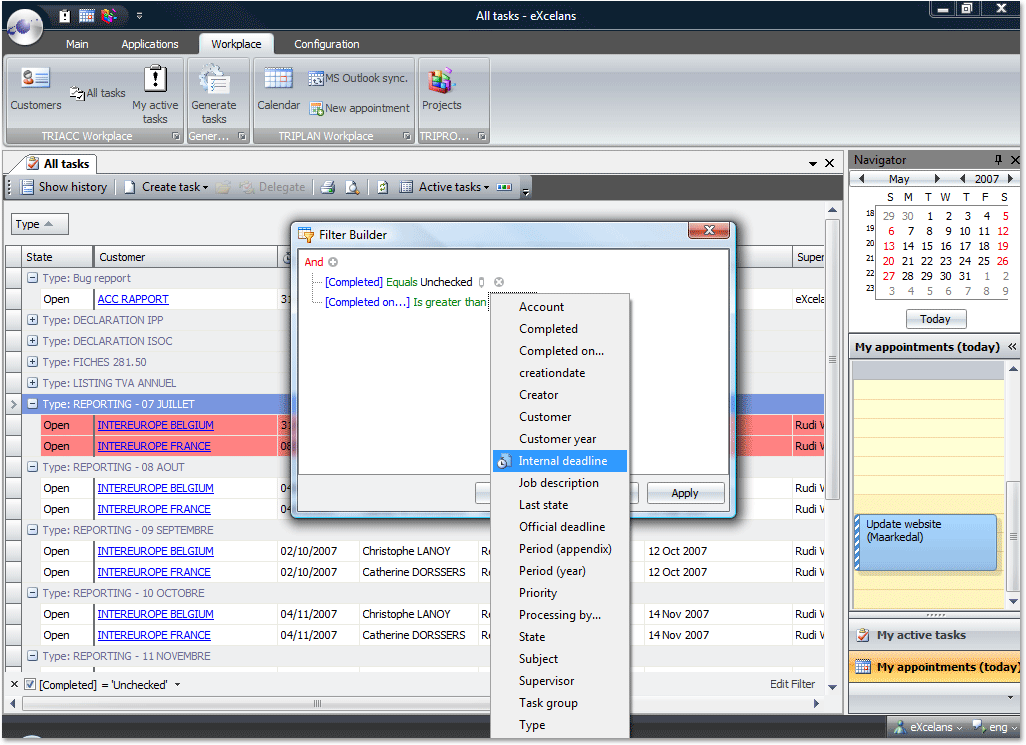Open Projects in the ribbon
Screen dimensions: 1026x745
[441, 88]
